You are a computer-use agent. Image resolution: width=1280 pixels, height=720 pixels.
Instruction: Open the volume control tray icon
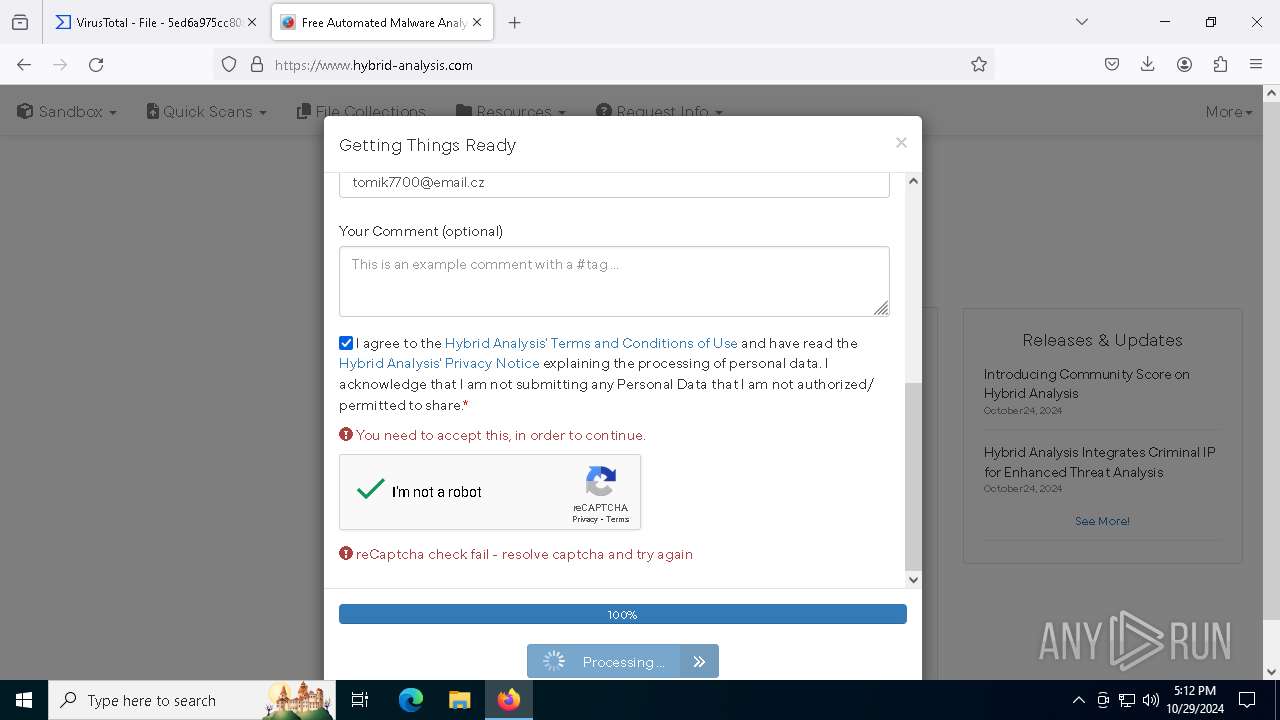(x=1151, y=700)
